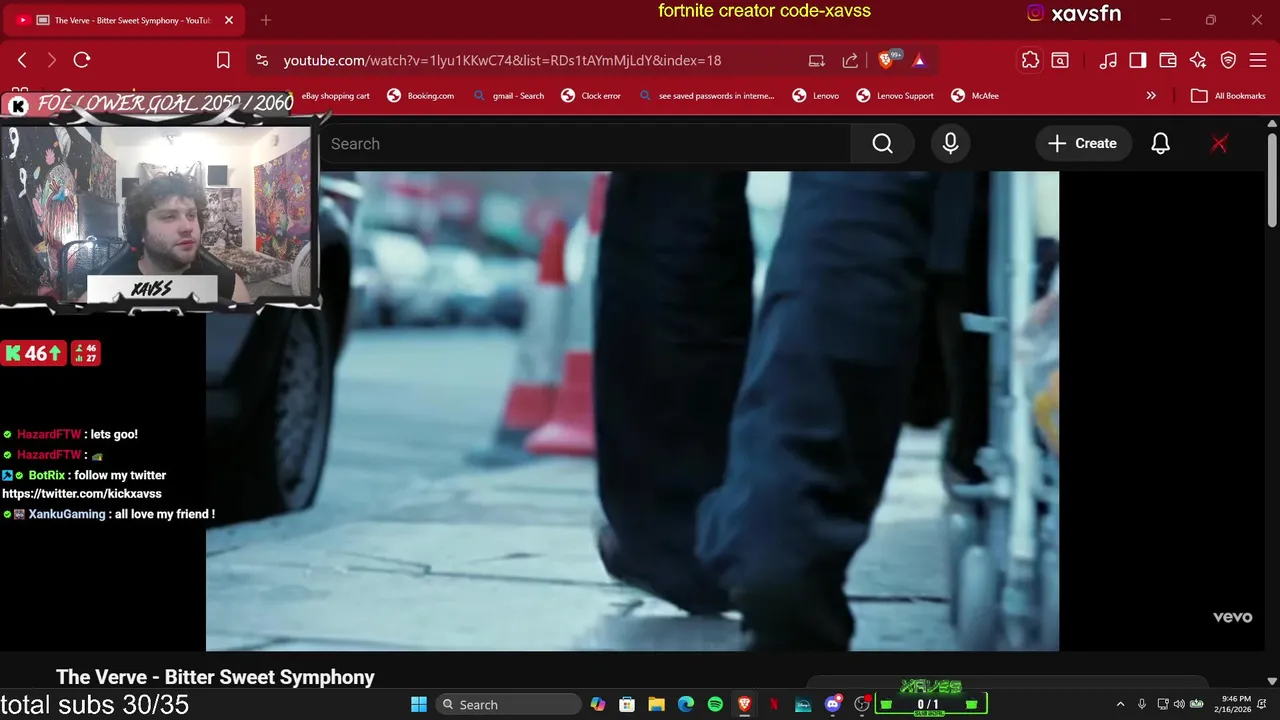Viewport: 1280px width, 720px height.
Task: Open Brave Rewards triangle icon
Action: pyautogui.click(x=919, y=60)
